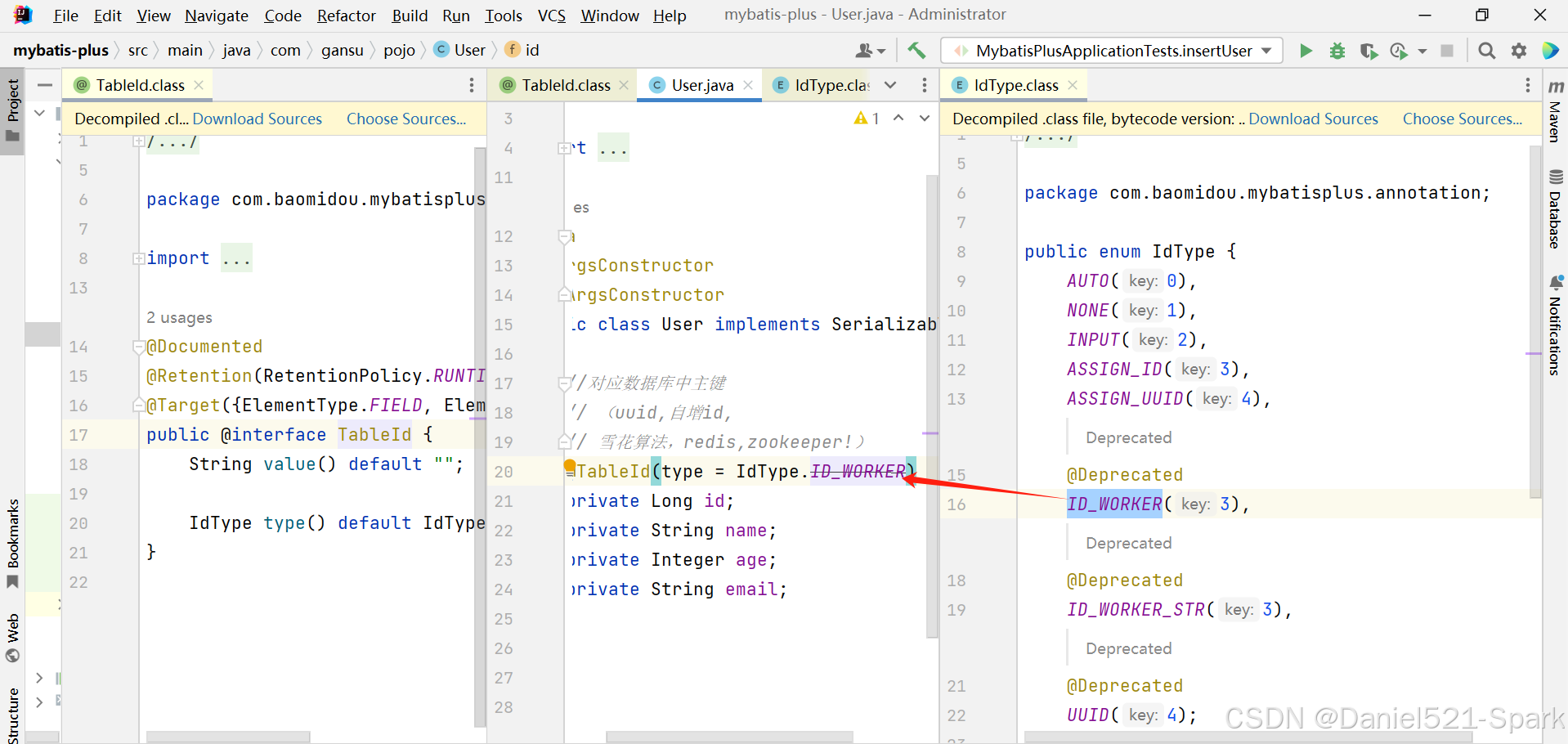Close the right IdType.class tab
1568x744 pixels.
click(1073, 85)
